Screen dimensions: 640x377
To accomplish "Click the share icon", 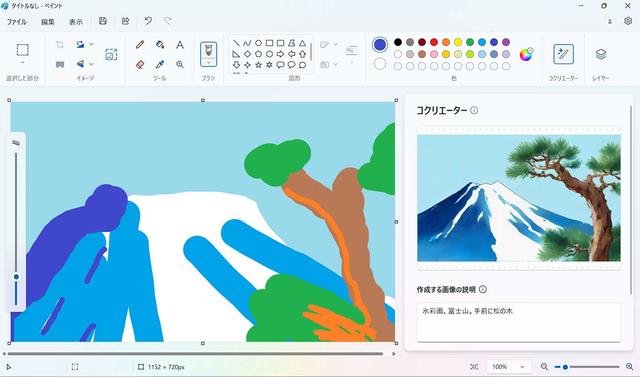I will pos(125,21).
